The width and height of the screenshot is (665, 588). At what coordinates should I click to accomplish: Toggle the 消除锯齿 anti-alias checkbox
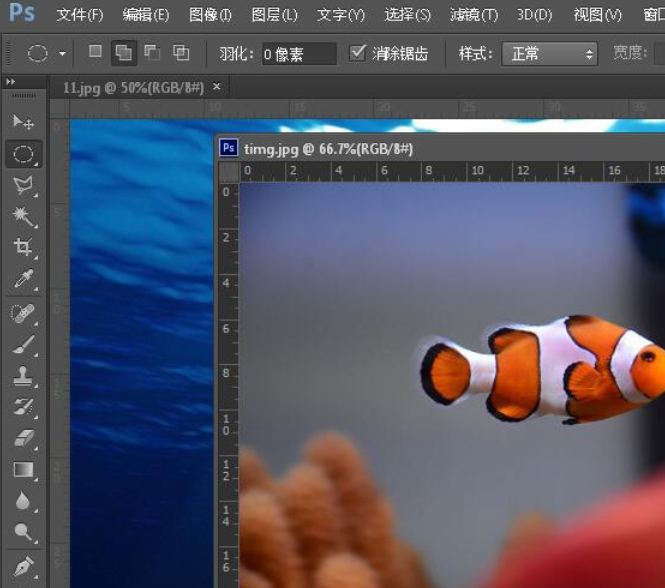(357, 53)
